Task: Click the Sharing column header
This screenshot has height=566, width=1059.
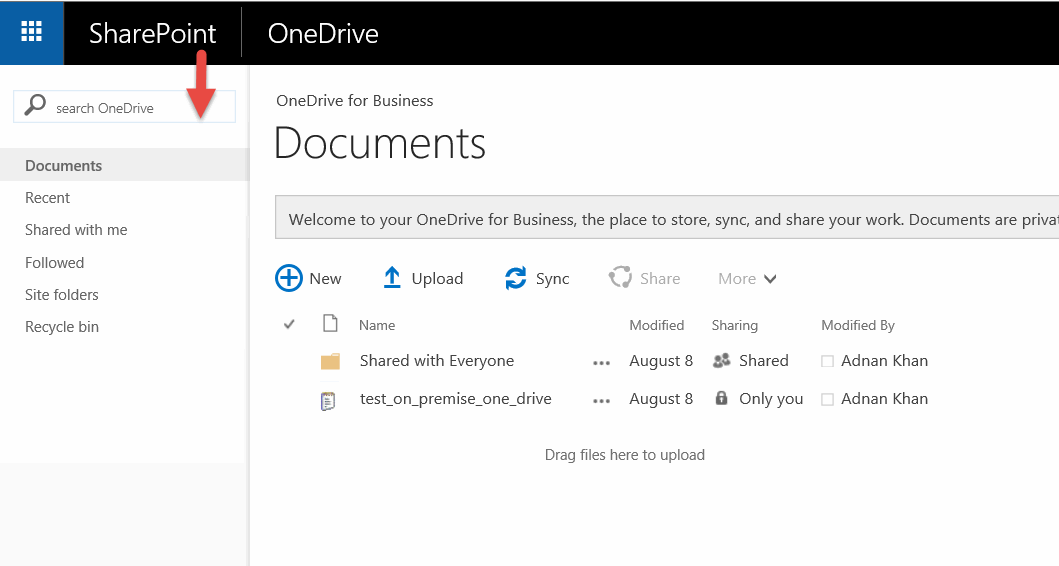Action: [x=735, y=326]
